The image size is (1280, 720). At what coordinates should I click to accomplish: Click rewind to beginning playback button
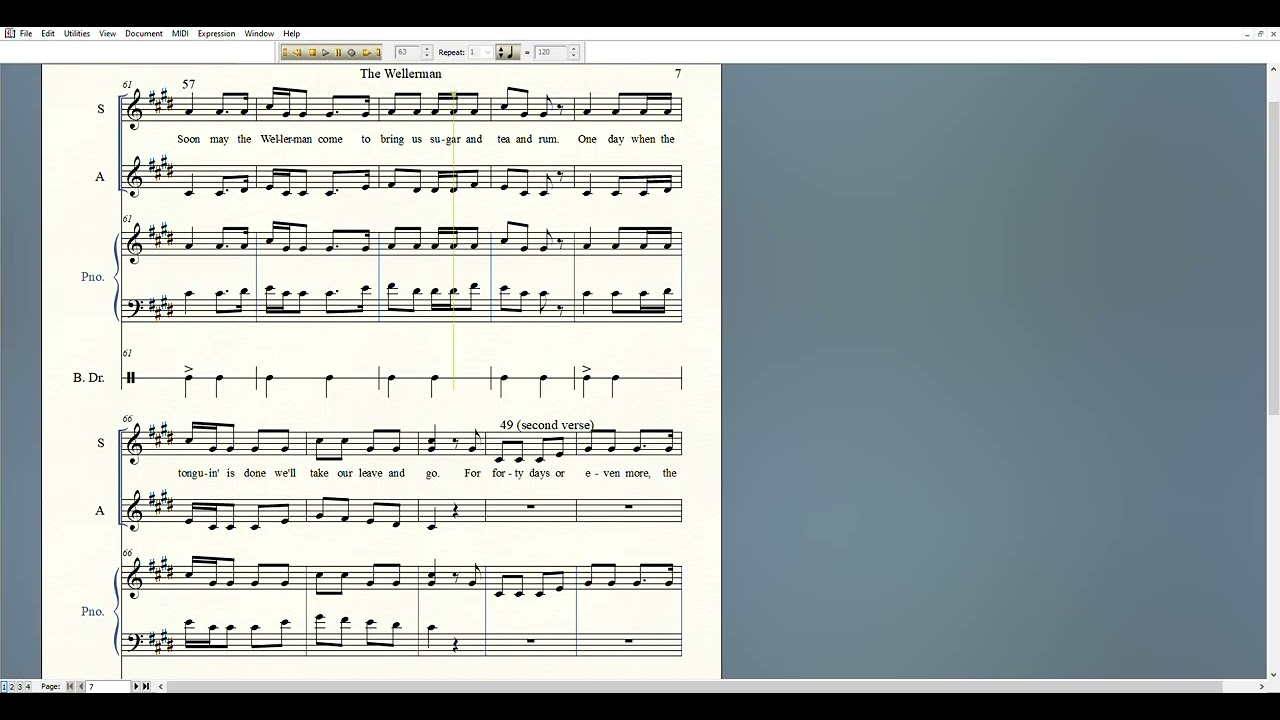coord(285,52)
